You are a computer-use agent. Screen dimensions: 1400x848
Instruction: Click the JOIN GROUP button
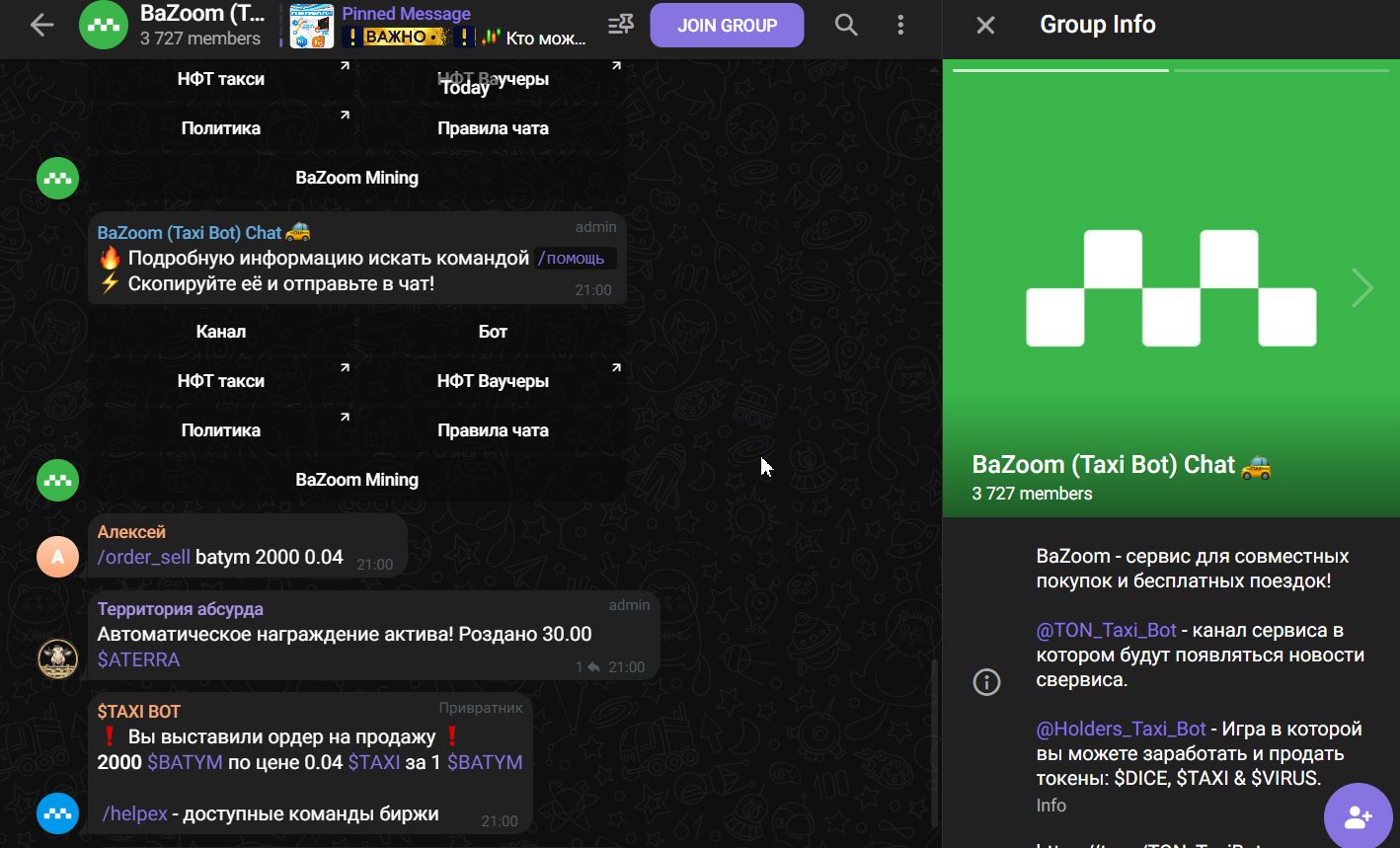(727, 26)
